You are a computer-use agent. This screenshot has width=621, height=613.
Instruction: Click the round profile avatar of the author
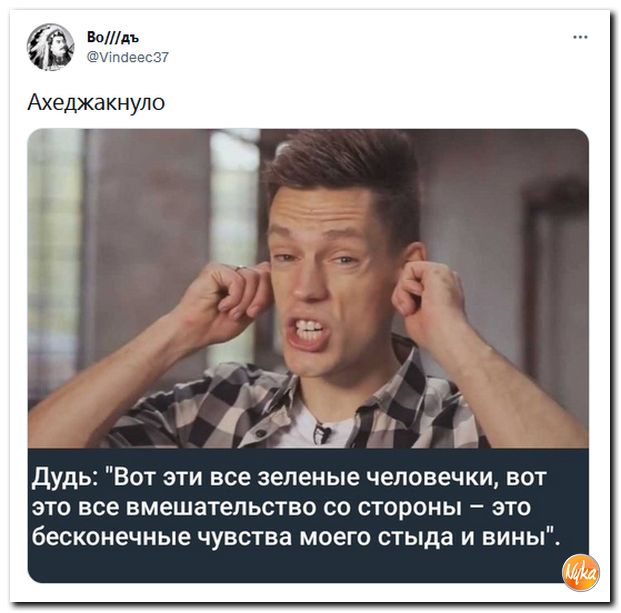tap(51, 47)
